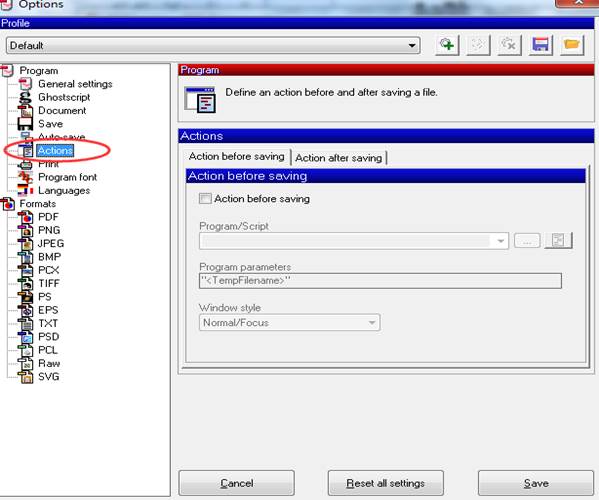599x500 pixels.
Task: Click the Reset all settings button
Action: click(385, 483)
